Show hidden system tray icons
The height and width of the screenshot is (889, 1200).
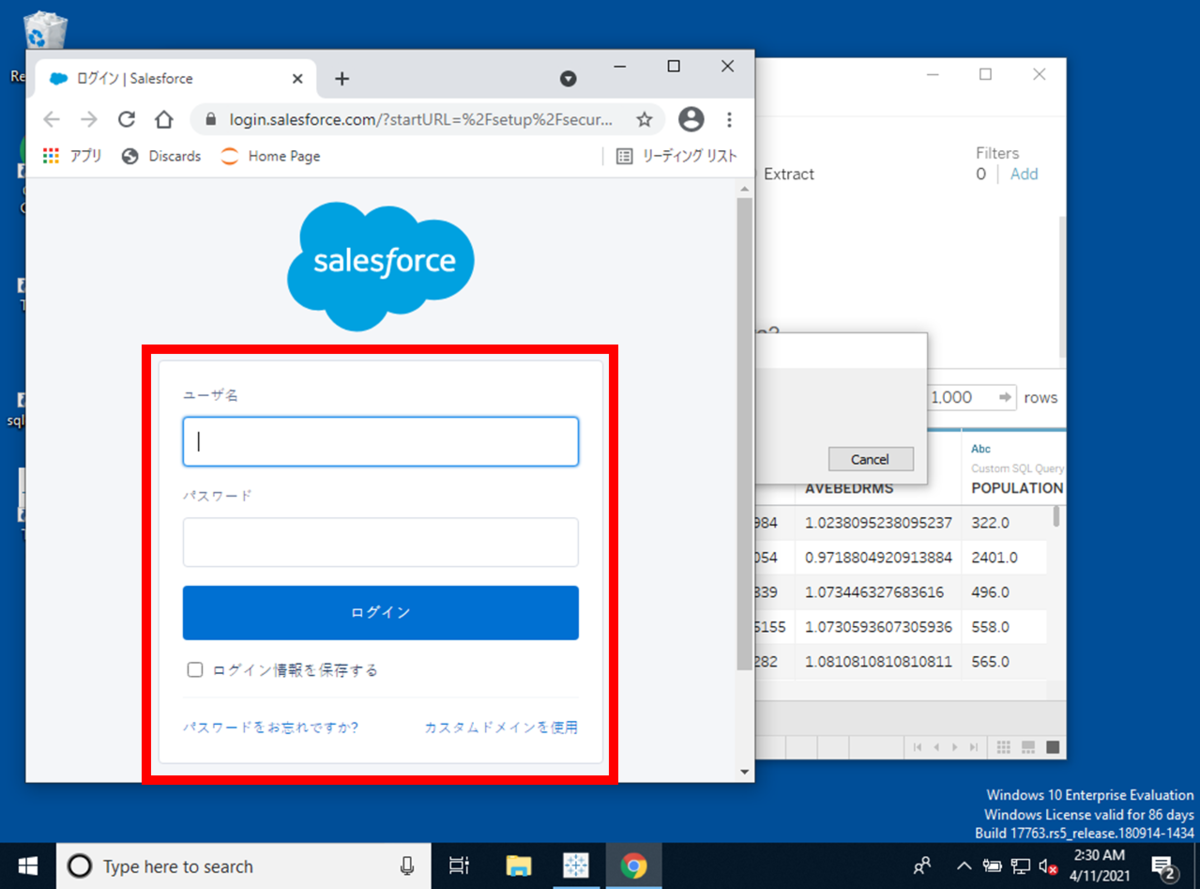[x=964, y=866]
